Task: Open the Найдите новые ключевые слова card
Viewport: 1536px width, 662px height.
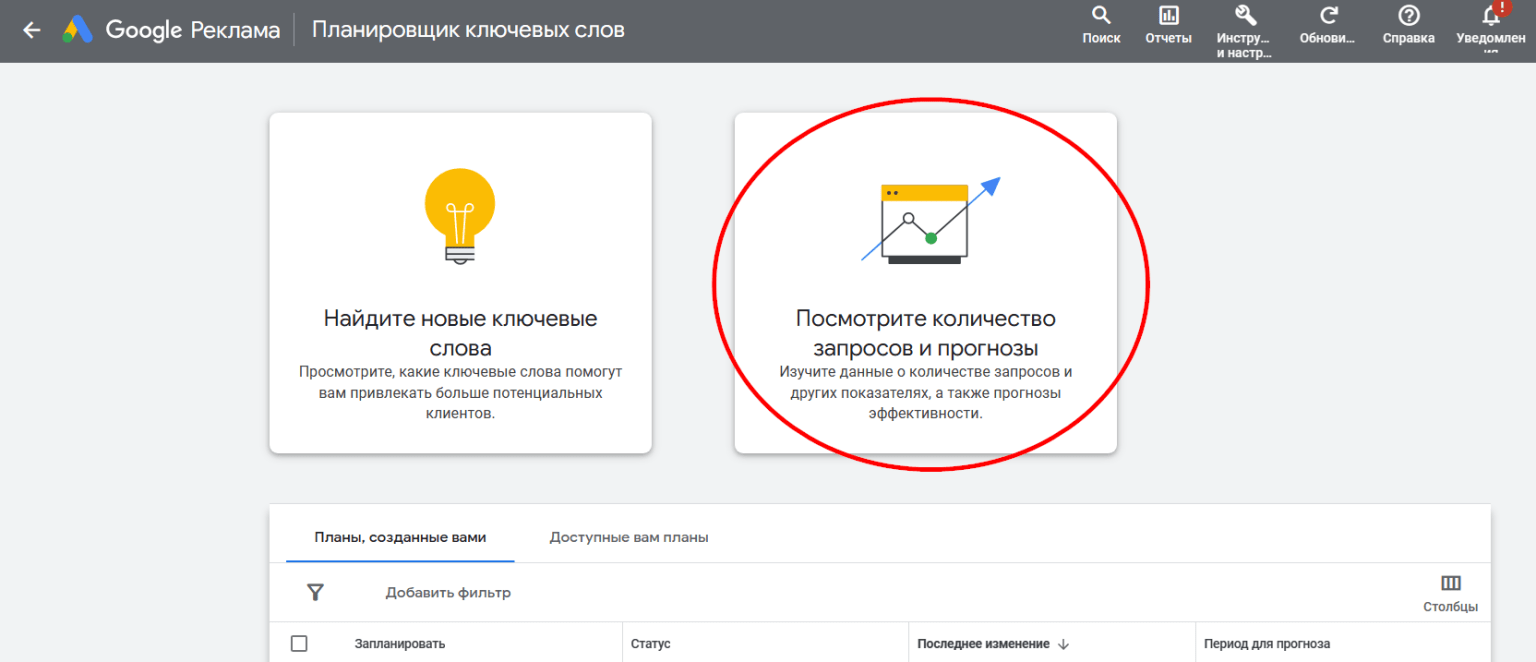Action: pyautogui.click(x=459, y=282)
